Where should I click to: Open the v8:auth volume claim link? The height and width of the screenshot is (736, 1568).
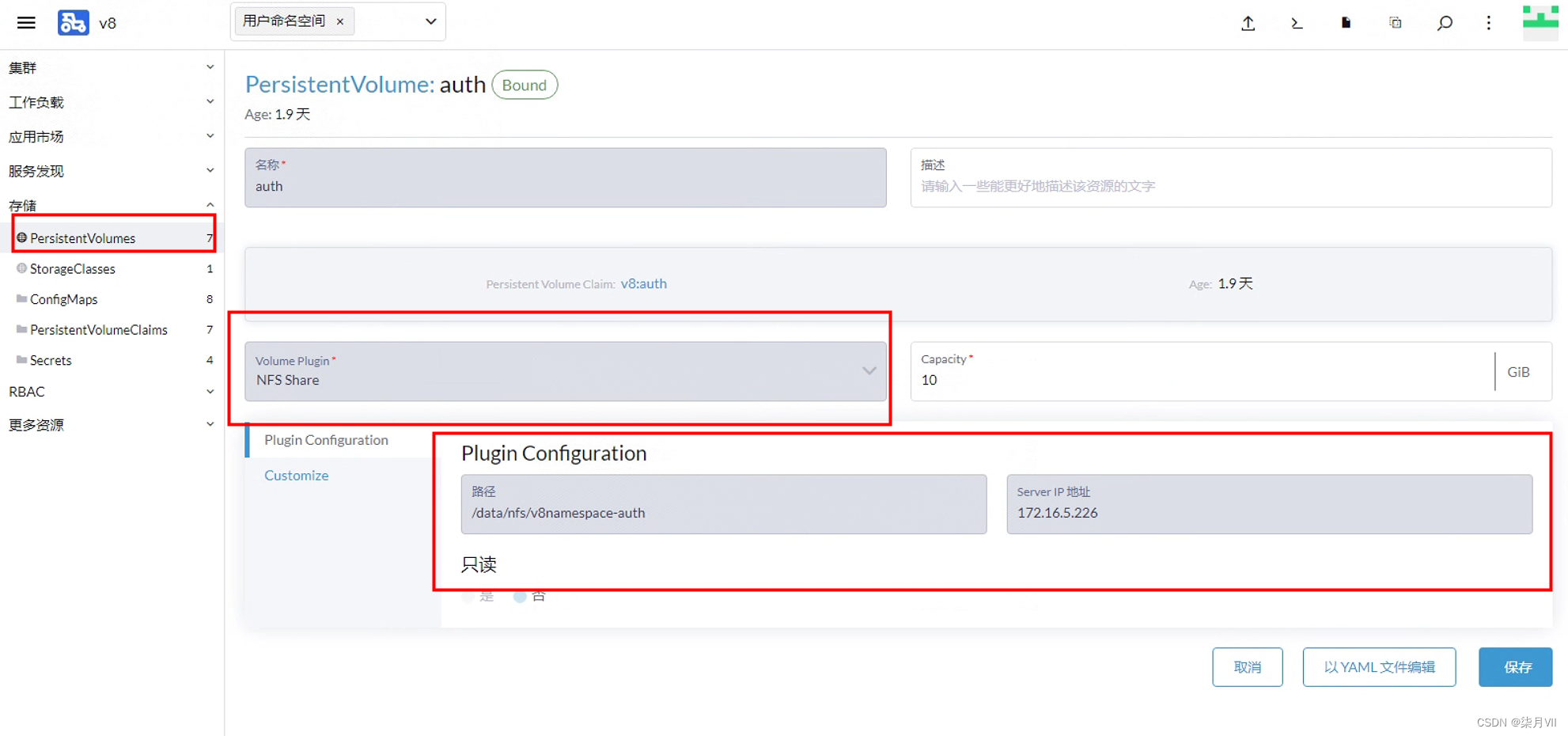pos(643,283)
